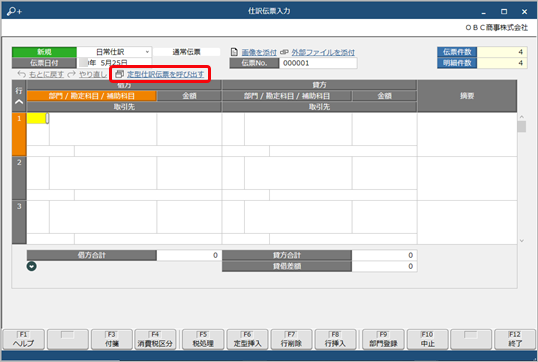Click the 通常伝票 field
Viewport: 538px width, 362px height.
(186, 52)
